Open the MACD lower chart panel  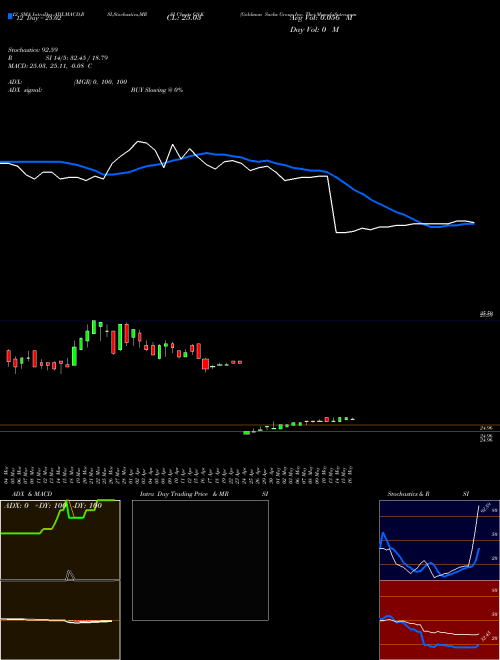pos(60,620)
